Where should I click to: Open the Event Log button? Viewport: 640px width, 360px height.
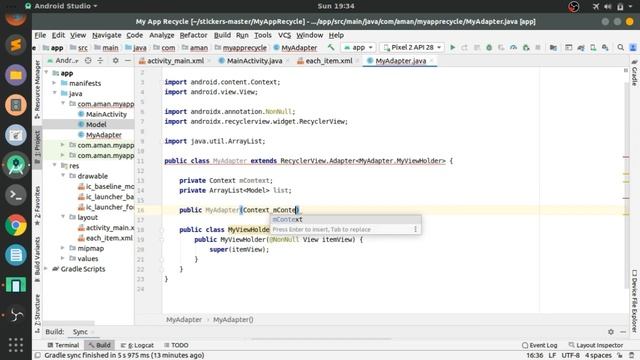(539, 345)
